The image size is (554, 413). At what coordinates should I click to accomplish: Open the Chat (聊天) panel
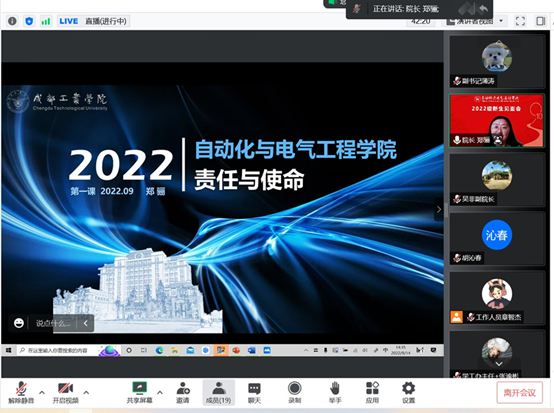tap(254, 393)
